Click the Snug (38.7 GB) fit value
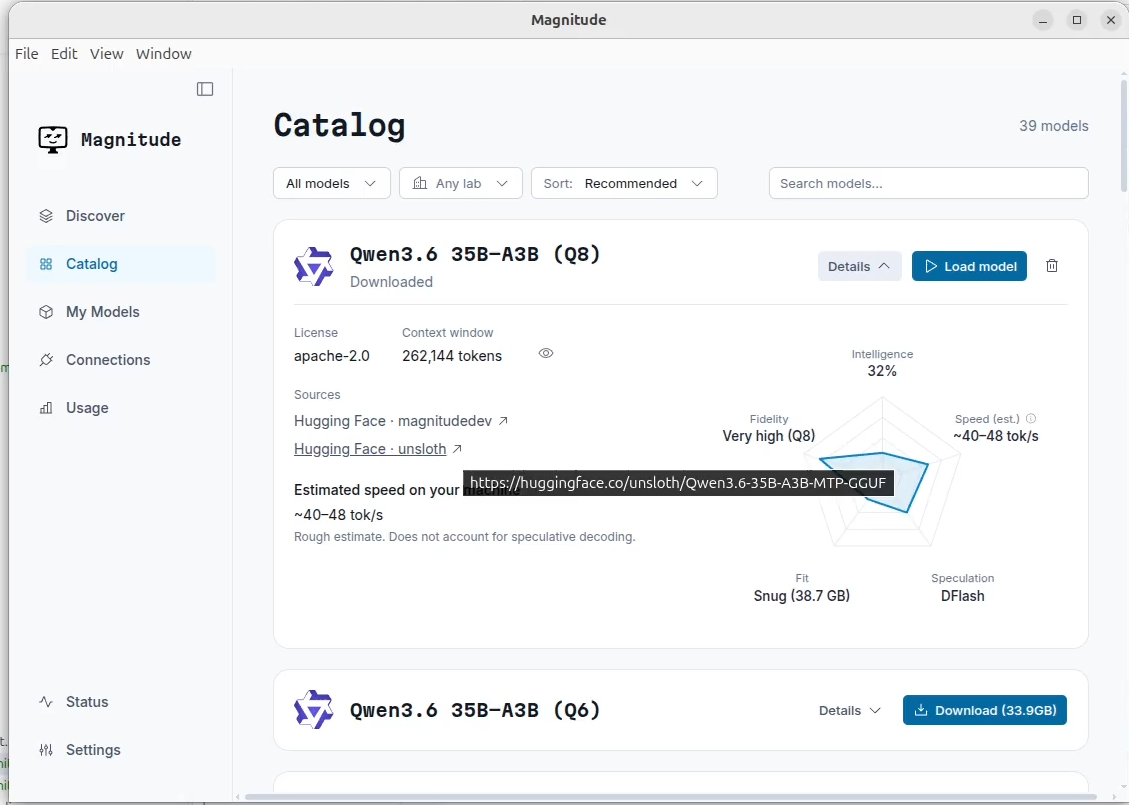 coord(802,596)
